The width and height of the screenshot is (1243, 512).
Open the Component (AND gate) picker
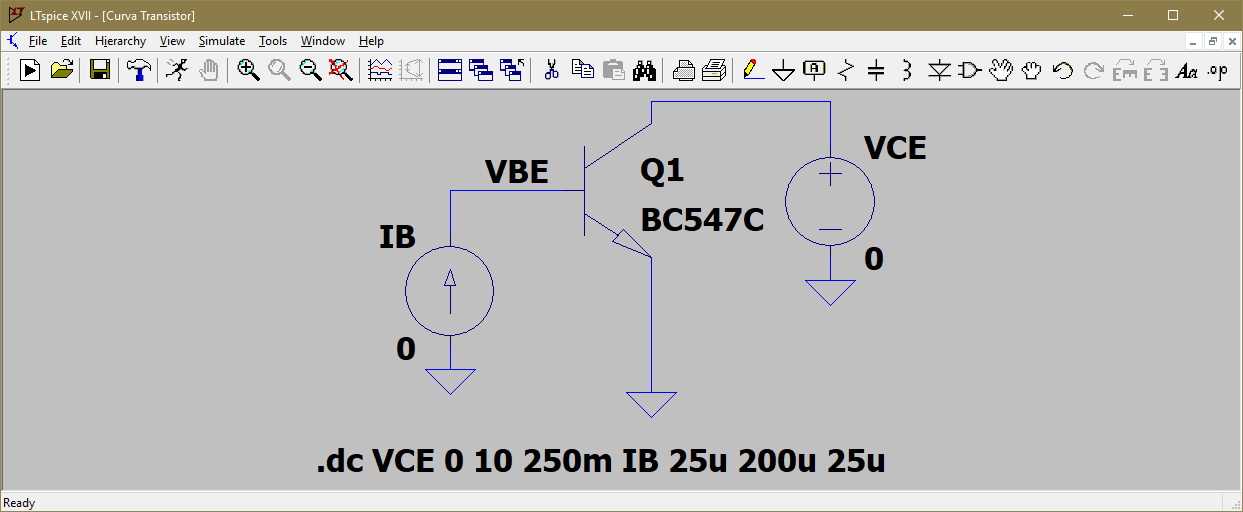(969, 70)
